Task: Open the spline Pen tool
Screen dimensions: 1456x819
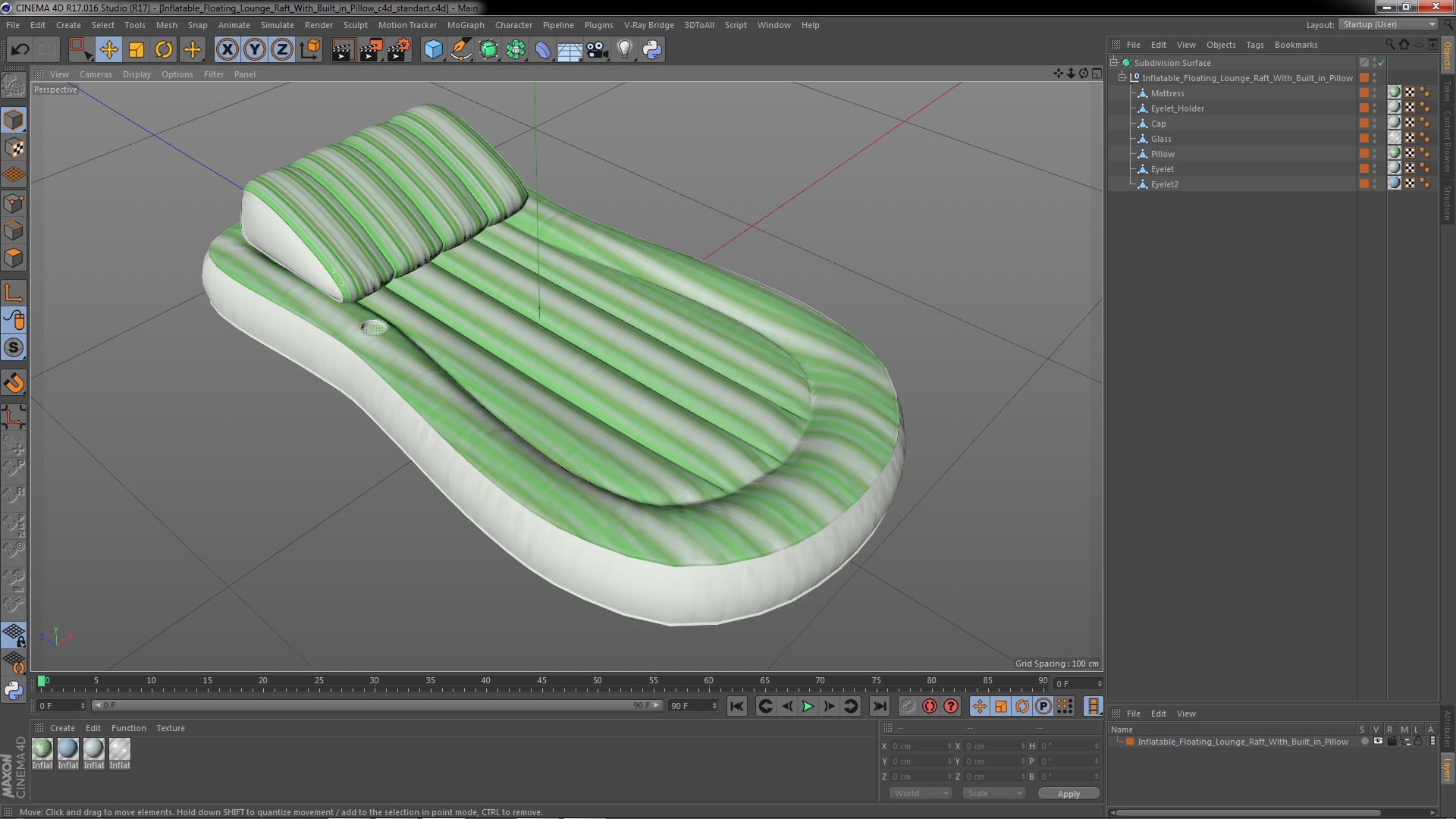Action: (x=460, y=50)
